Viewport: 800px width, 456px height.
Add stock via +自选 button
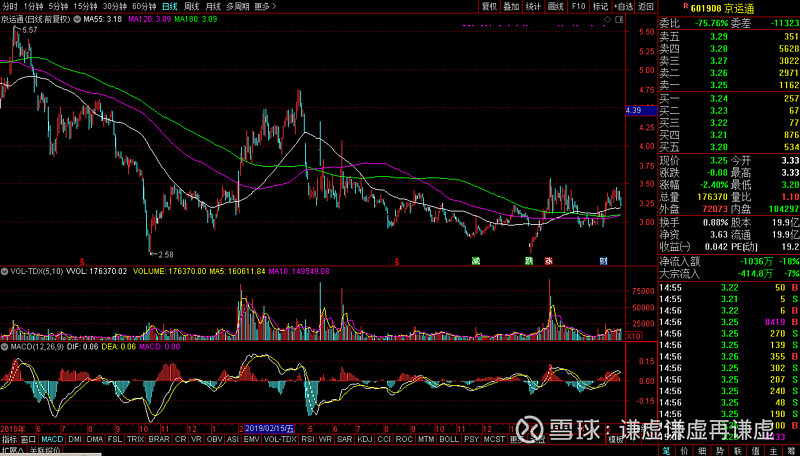point(623,7)
